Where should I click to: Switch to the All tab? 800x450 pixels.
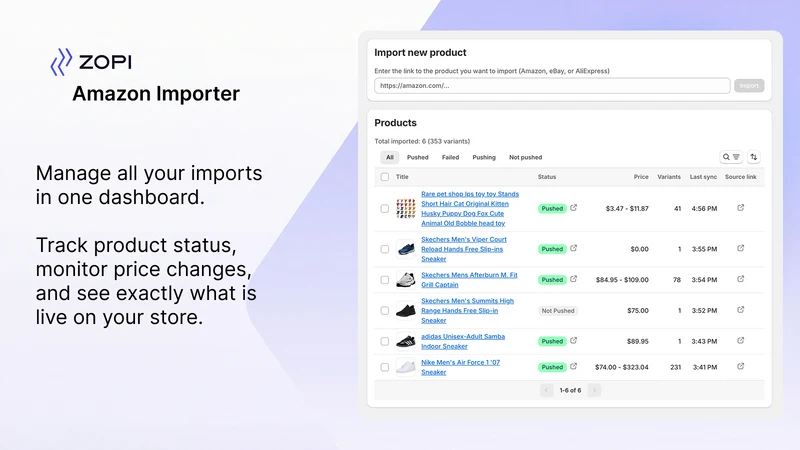point(390,157)
